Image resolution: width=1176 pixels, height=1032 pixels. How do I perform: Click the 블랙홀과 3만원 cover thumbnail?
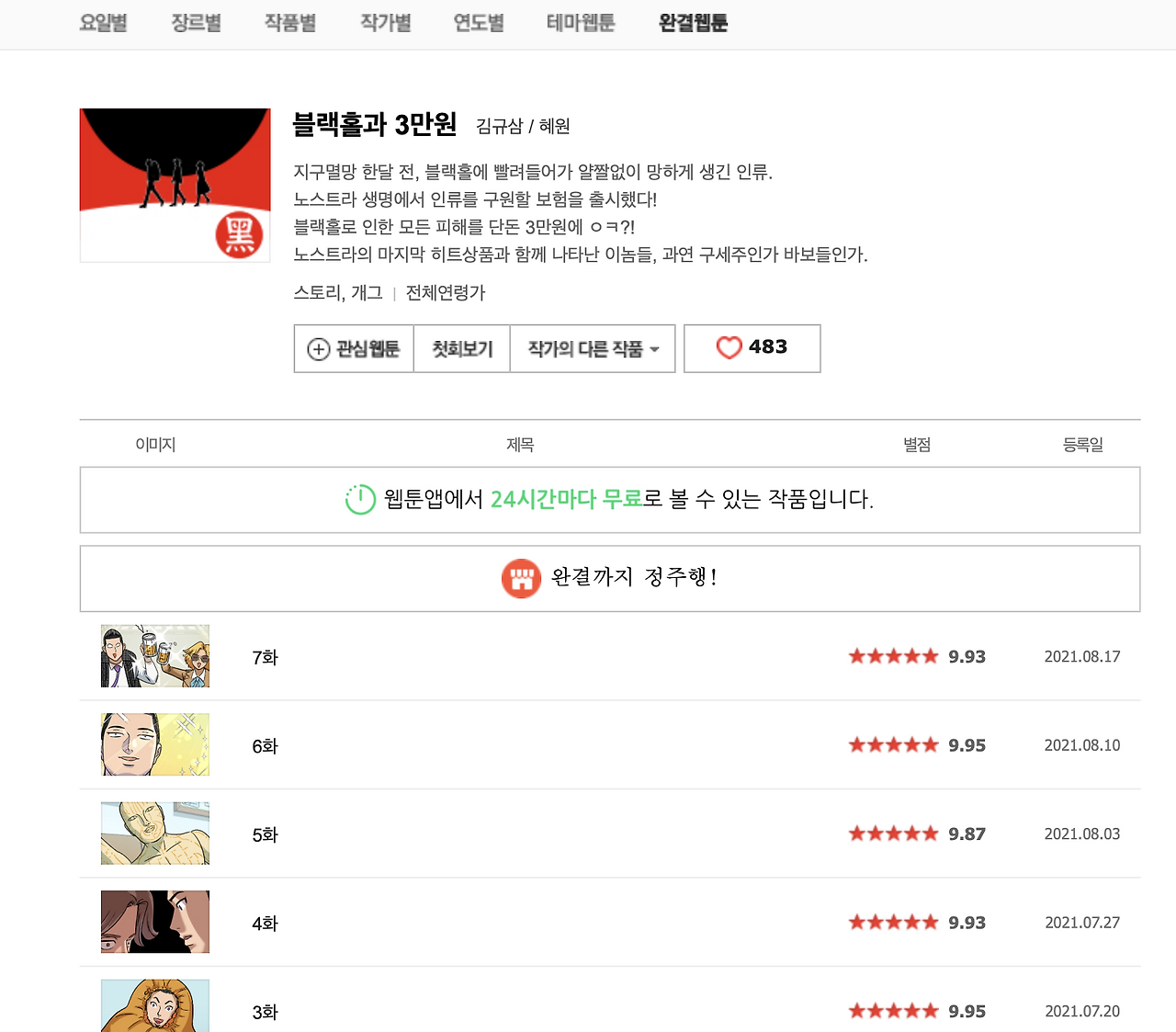[x=175, y=186]
